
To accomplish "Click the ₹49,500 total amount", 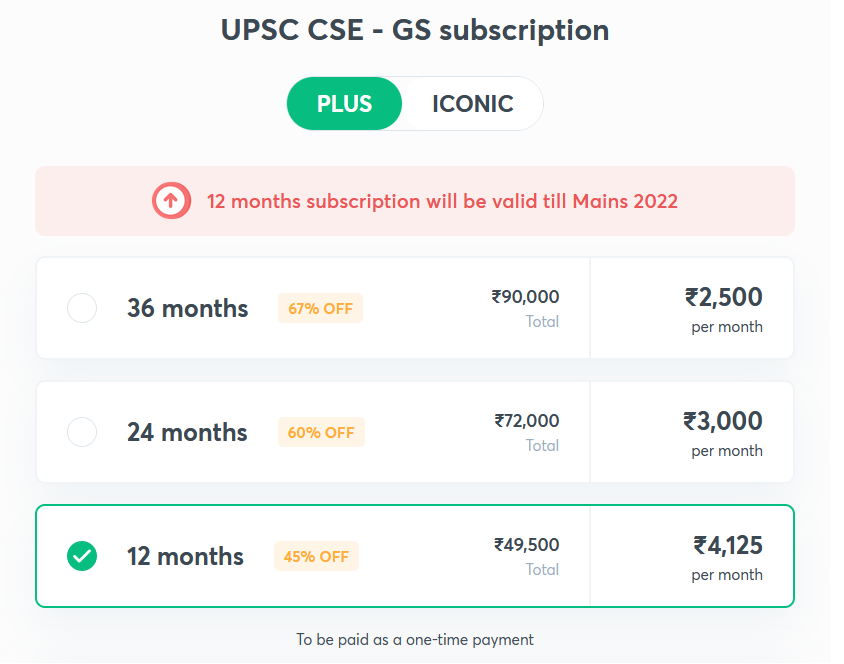I will click(526, 545).
